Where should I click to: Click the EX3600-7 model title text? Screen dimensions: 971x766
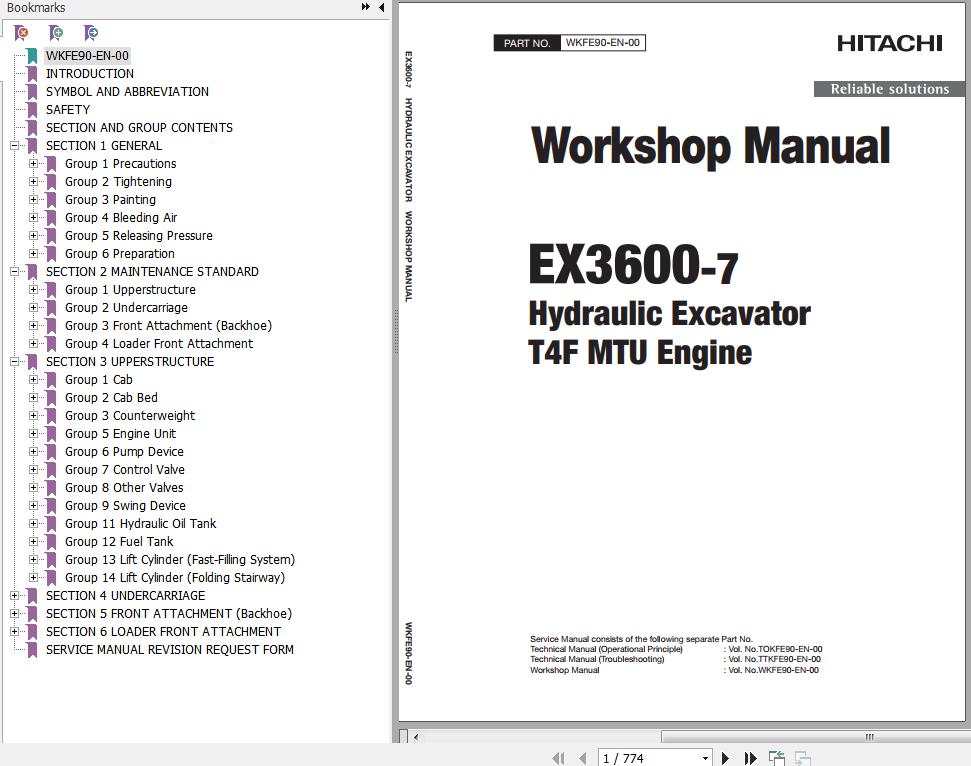coord(634,264)
